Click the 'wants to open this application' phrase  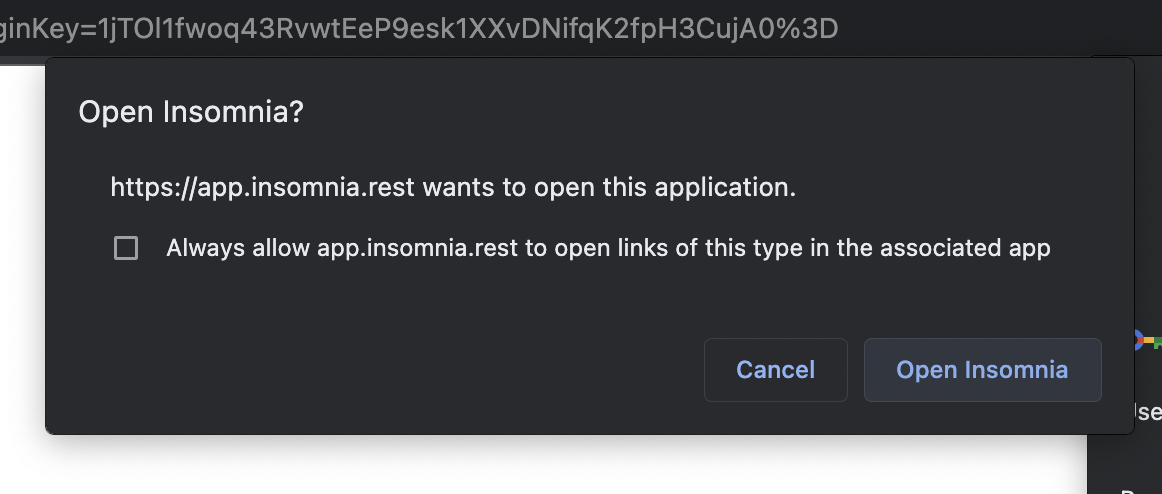609,187
